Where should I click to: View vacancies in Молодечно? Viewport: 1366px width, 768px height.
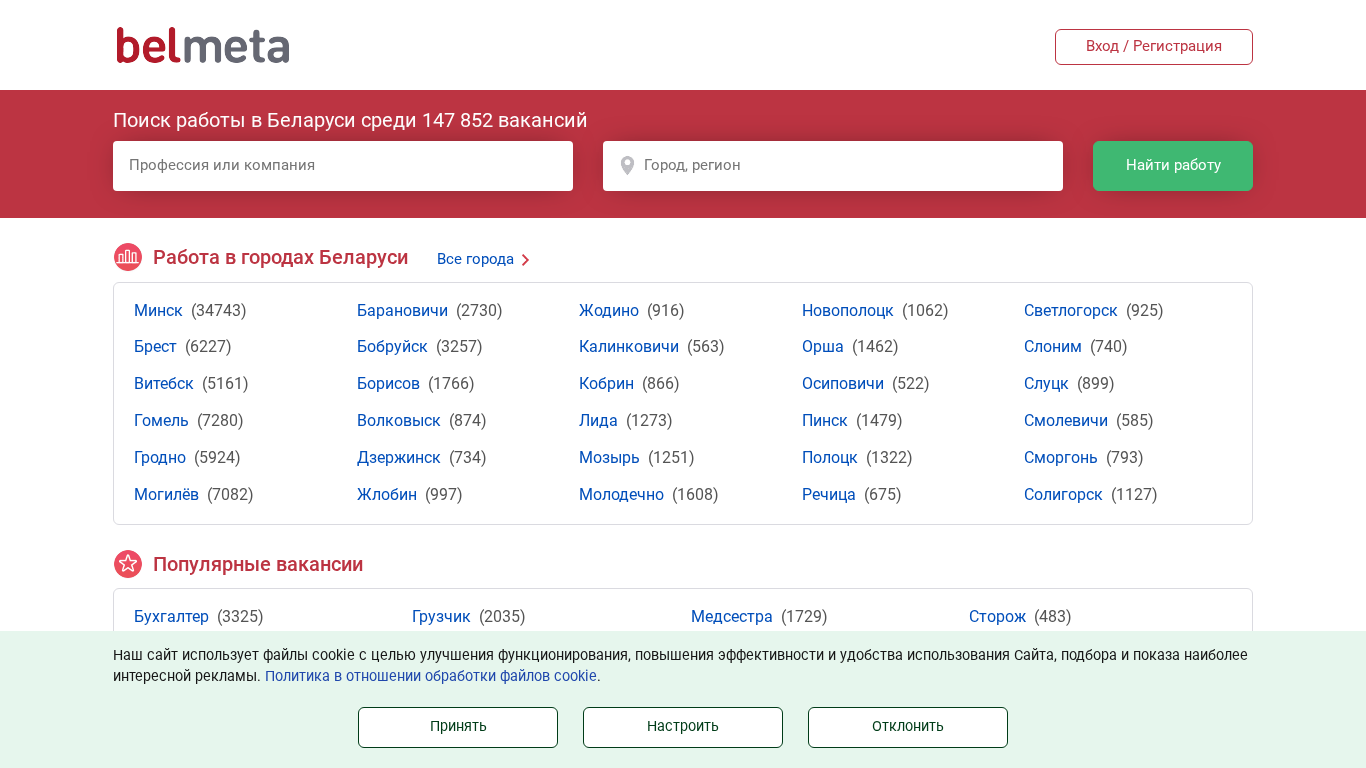(x=621, y=495)
